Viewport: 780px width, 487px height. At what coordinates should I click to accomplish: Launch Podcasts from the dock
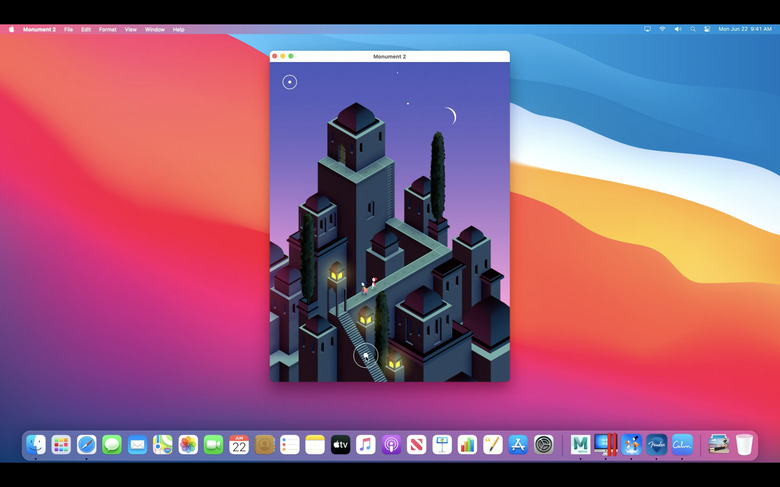click(391, 445)
